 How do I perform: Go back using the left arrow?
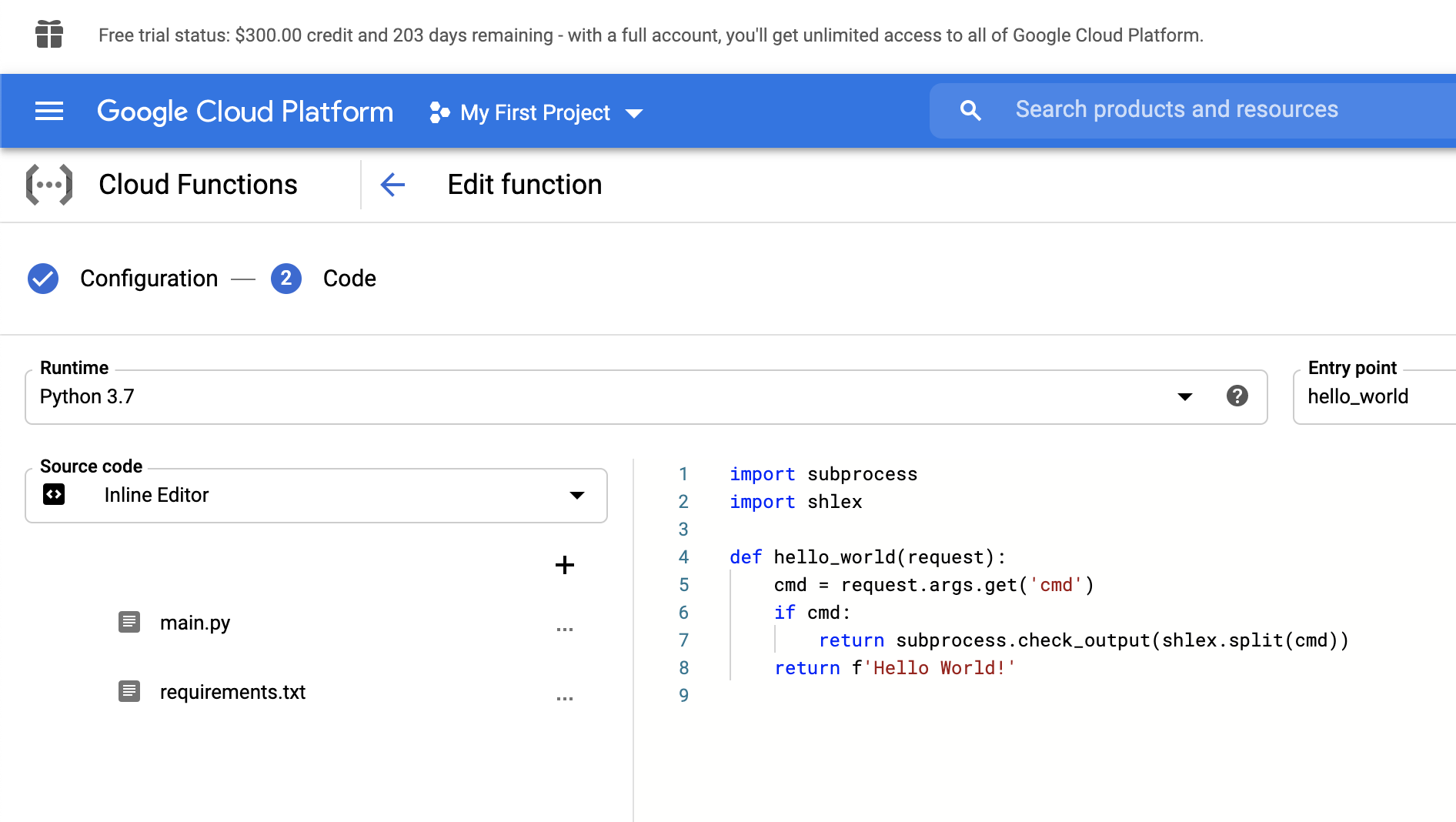coord(392,185)
